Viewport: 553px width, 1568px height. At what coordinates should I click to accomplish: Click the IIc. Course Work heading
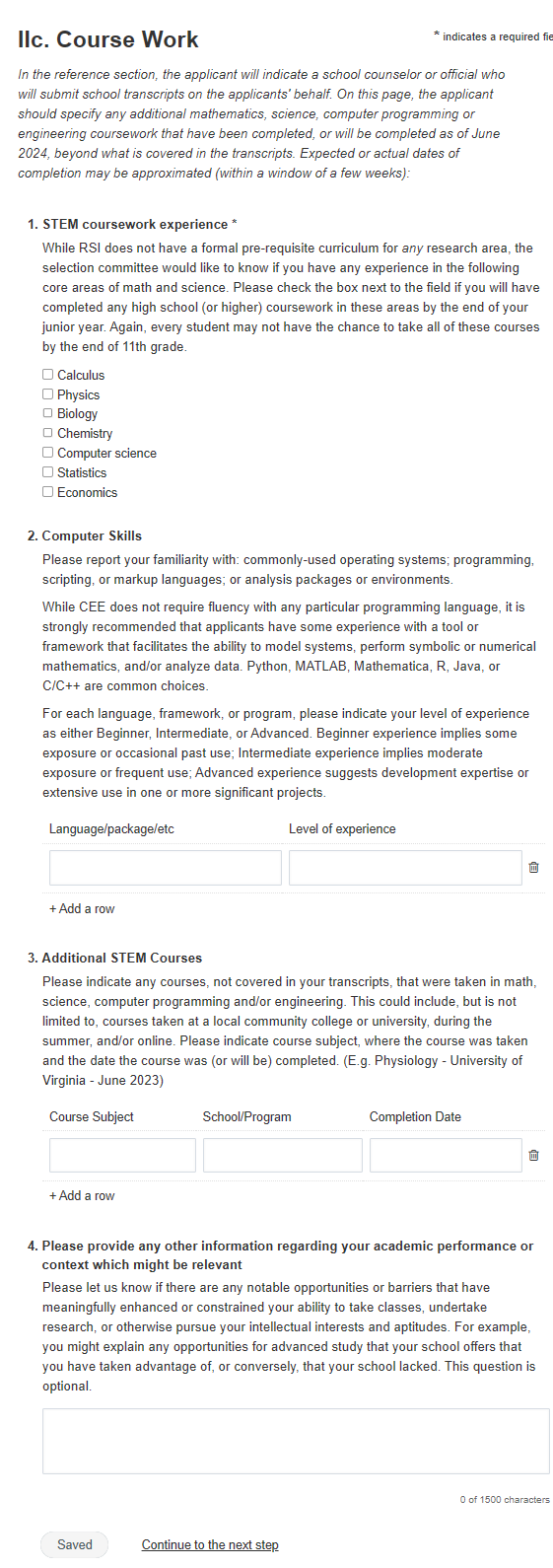pos(108,39)
